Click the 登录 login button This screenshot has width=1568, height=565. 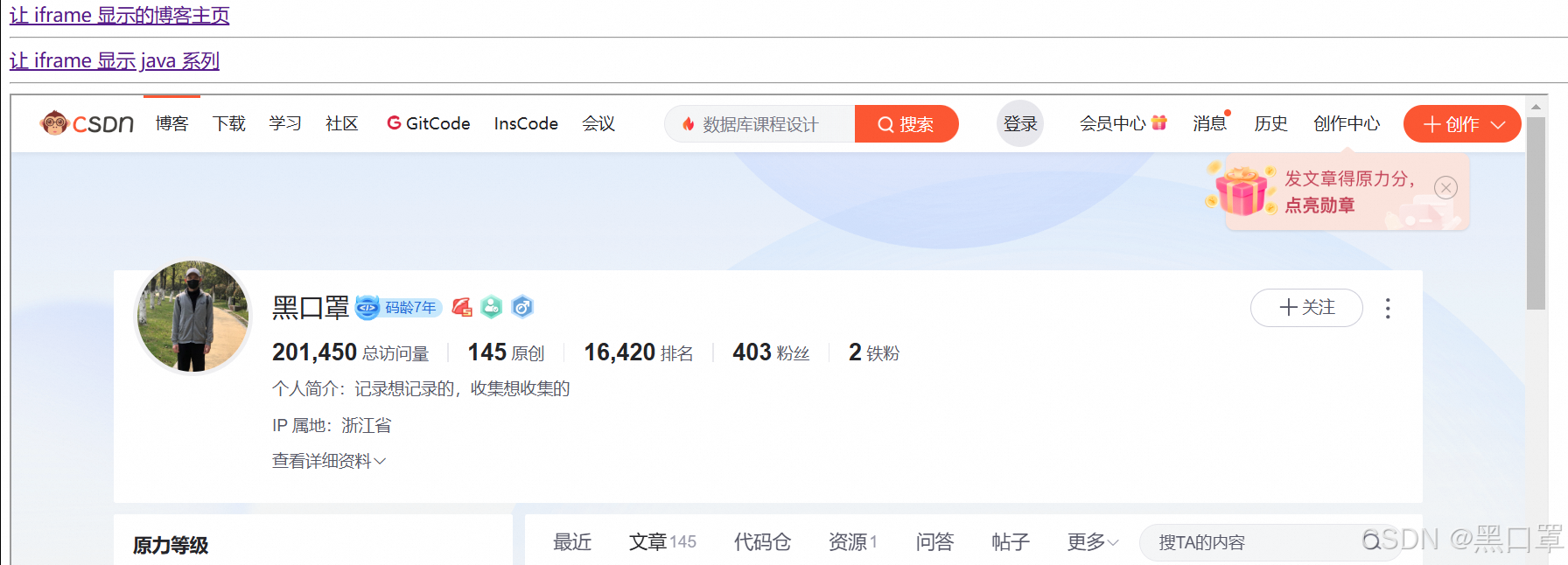[1020, 123]
